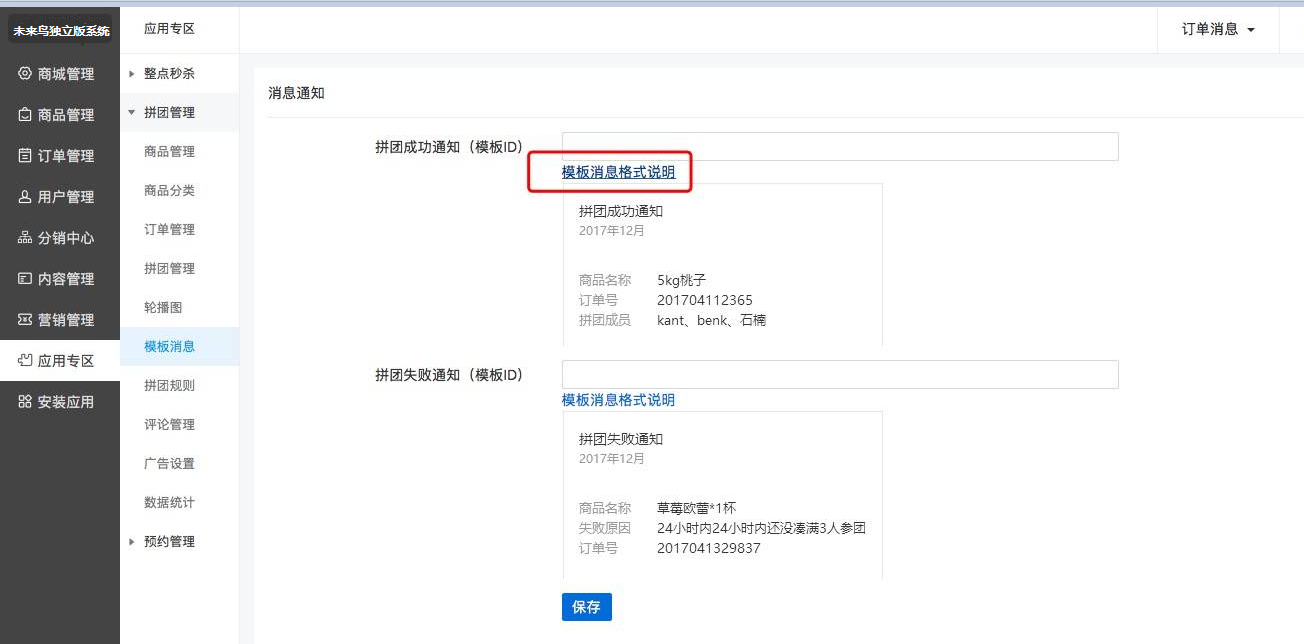Click the 应用专区 puzzle icon

25,361
